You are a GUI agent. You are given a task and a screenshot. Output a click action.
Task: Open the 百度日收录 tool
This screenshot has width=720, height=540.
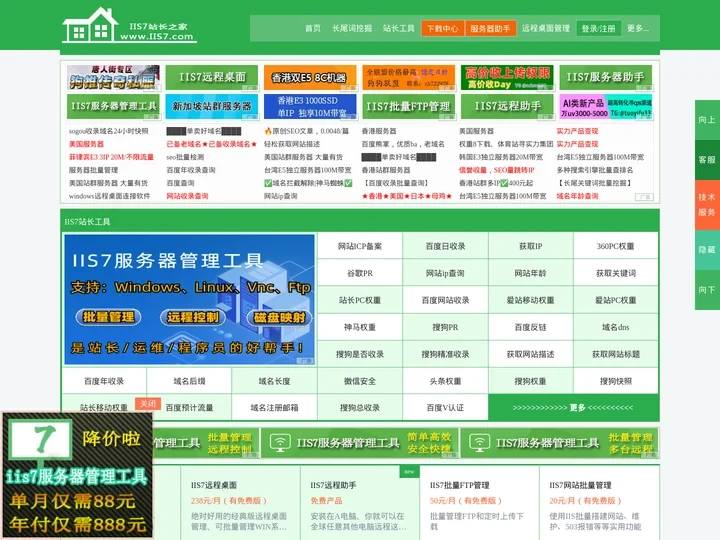coord(445,246)
